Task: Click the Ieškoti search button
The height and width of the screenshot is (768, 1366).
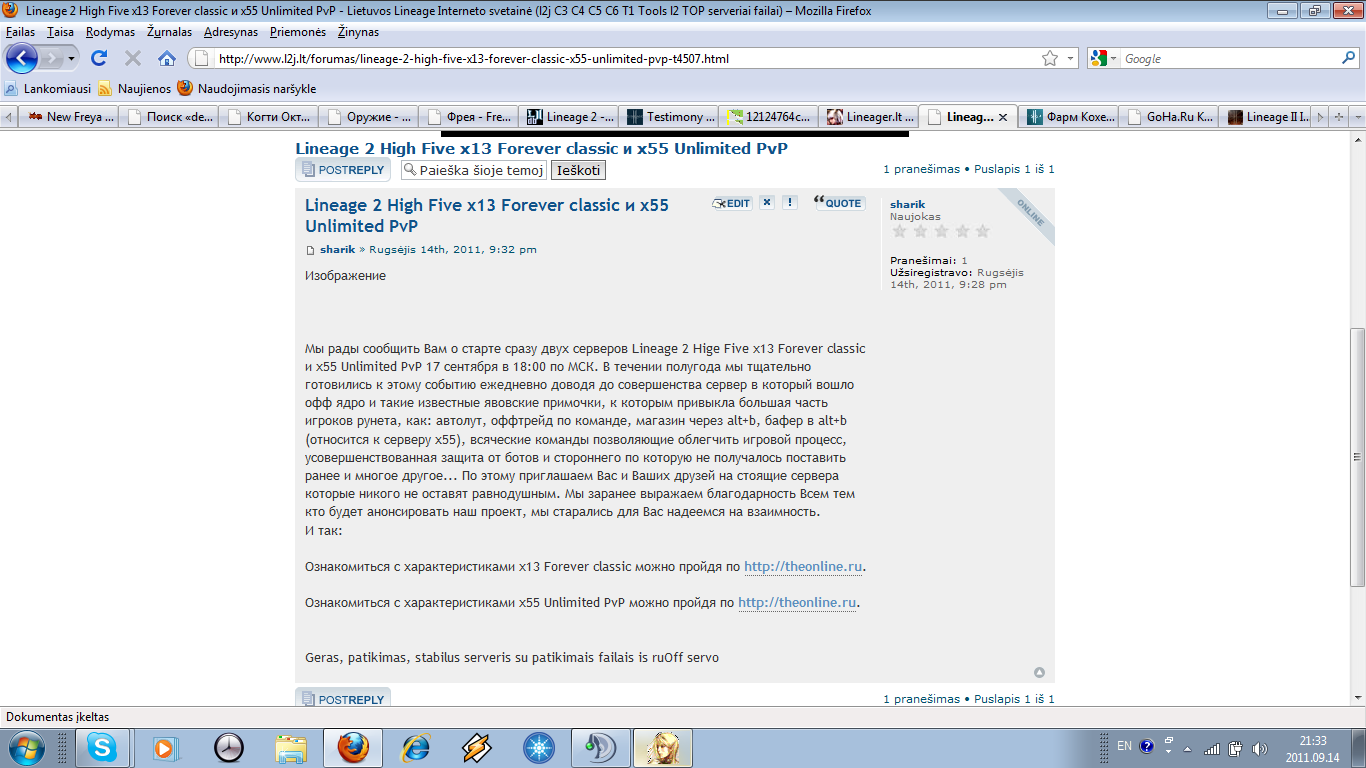Action: pyautogui.click(x=578, y=170)
